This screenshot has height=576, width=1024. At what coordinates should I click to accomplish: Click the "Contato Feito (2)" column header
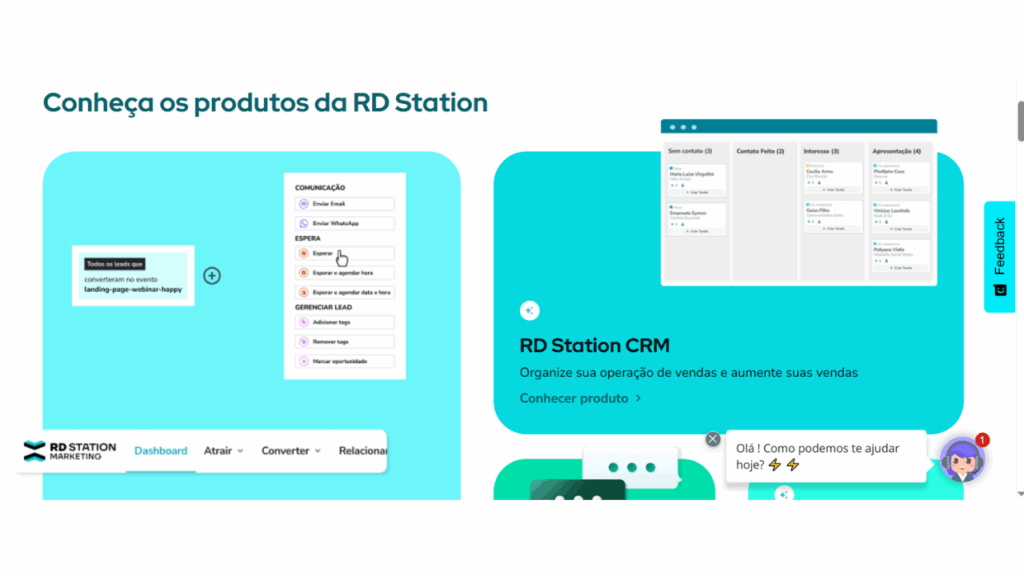(x=760, y=151)
